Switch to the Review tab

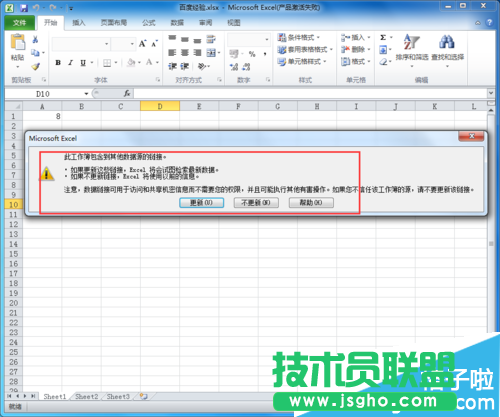coord(205,23)
